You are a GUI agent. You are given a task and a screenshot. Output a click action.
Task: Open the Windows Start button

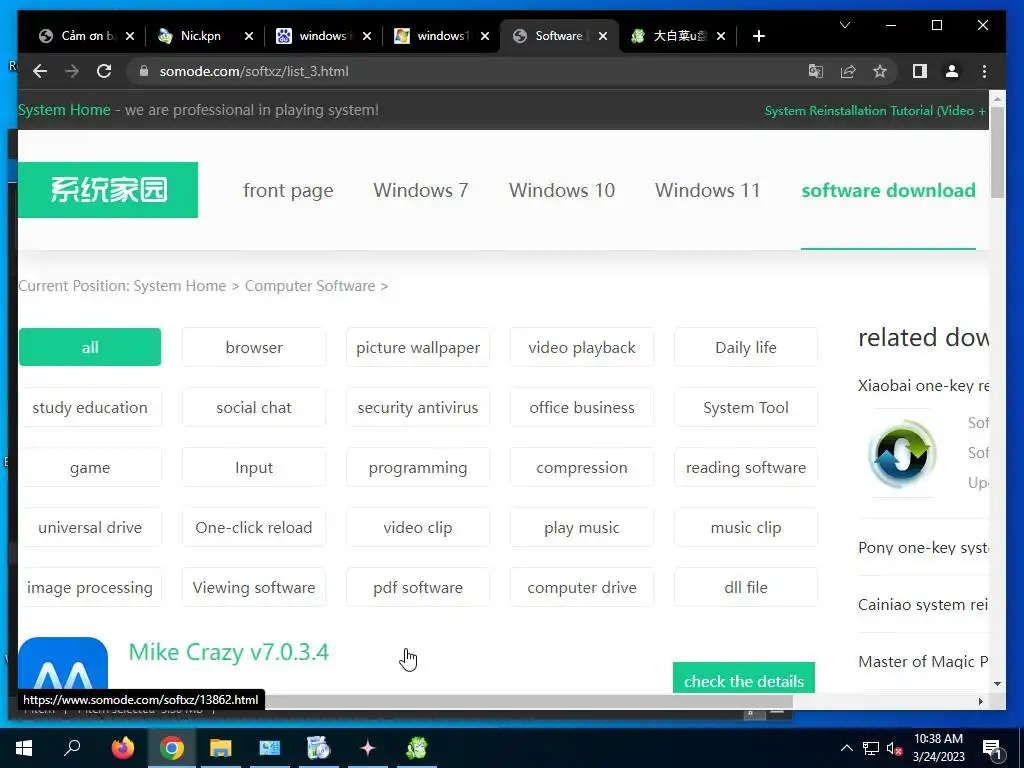click(24, 748)
